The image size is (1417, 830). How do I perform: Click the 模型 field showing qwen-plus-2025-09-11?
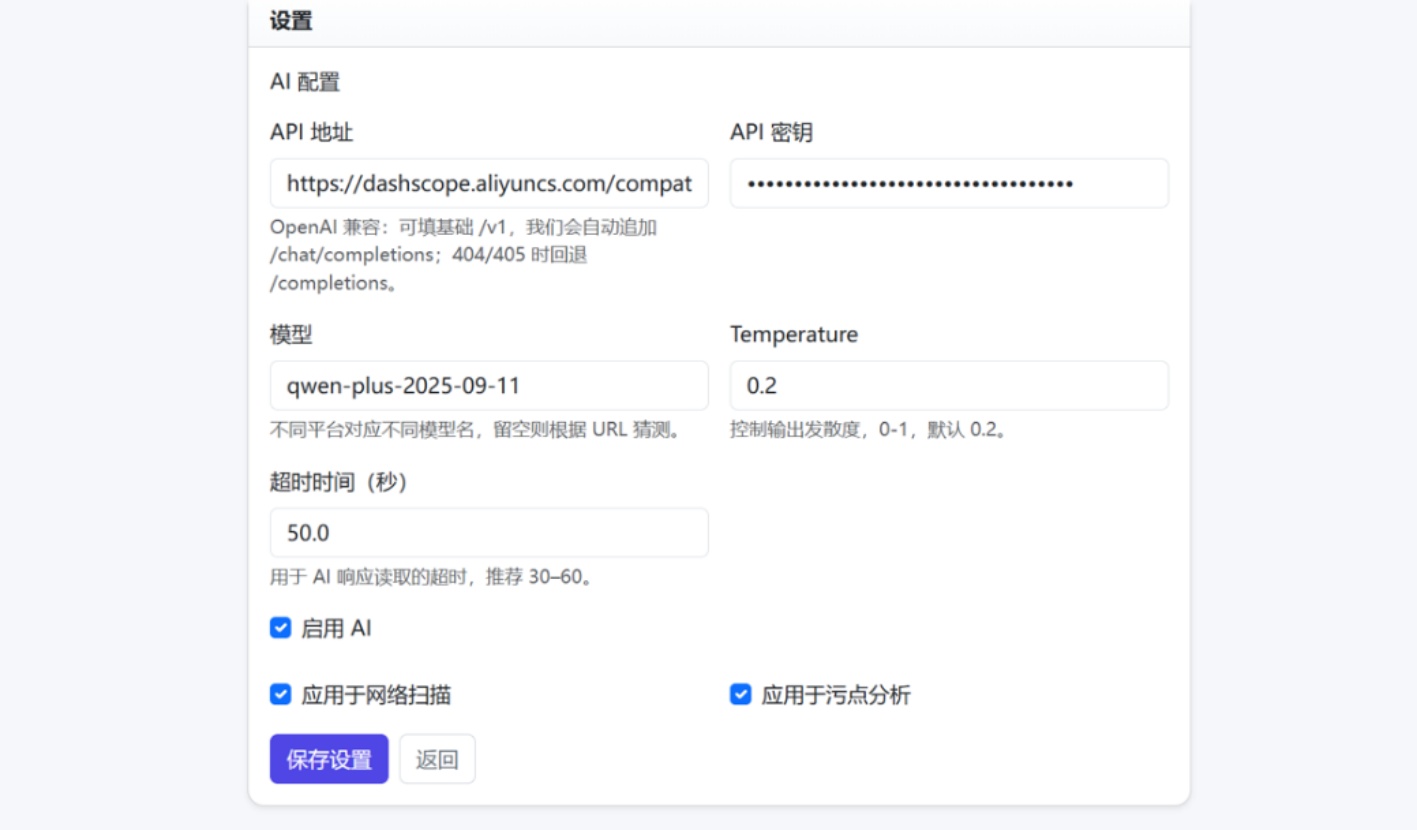[488, 386]
